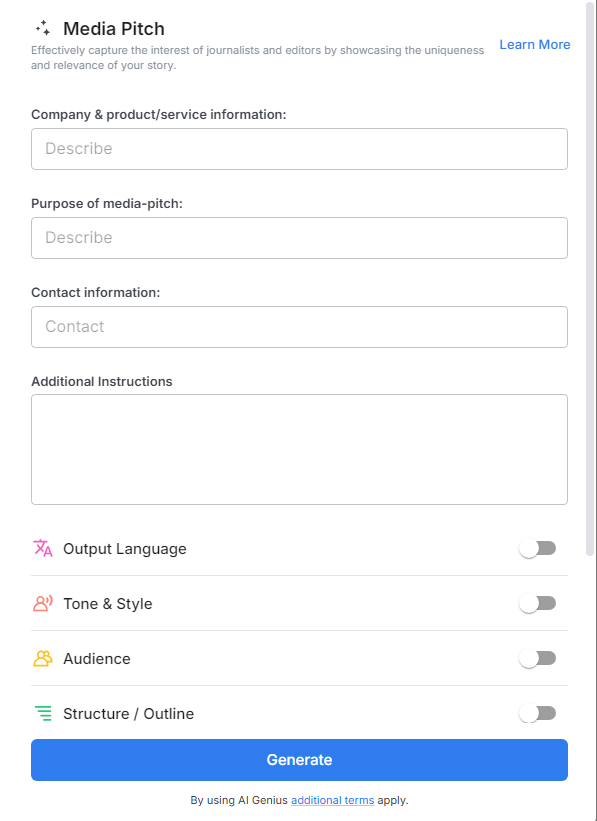The height and width of the screenshot is (821, 597).
Task: Open the additional terms link
Action: point(332,800)
